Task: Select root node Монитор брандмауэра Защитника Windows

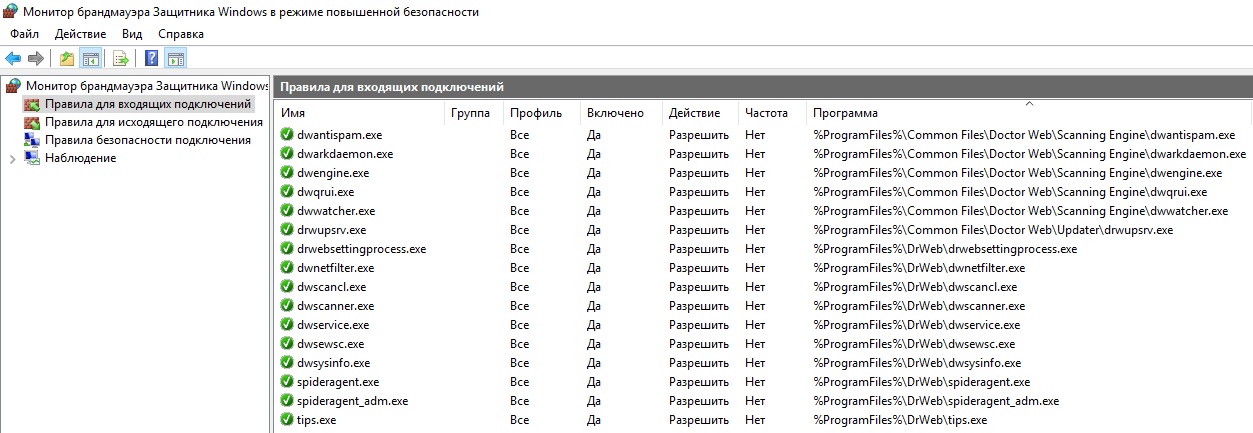Action: click(147, 86)
